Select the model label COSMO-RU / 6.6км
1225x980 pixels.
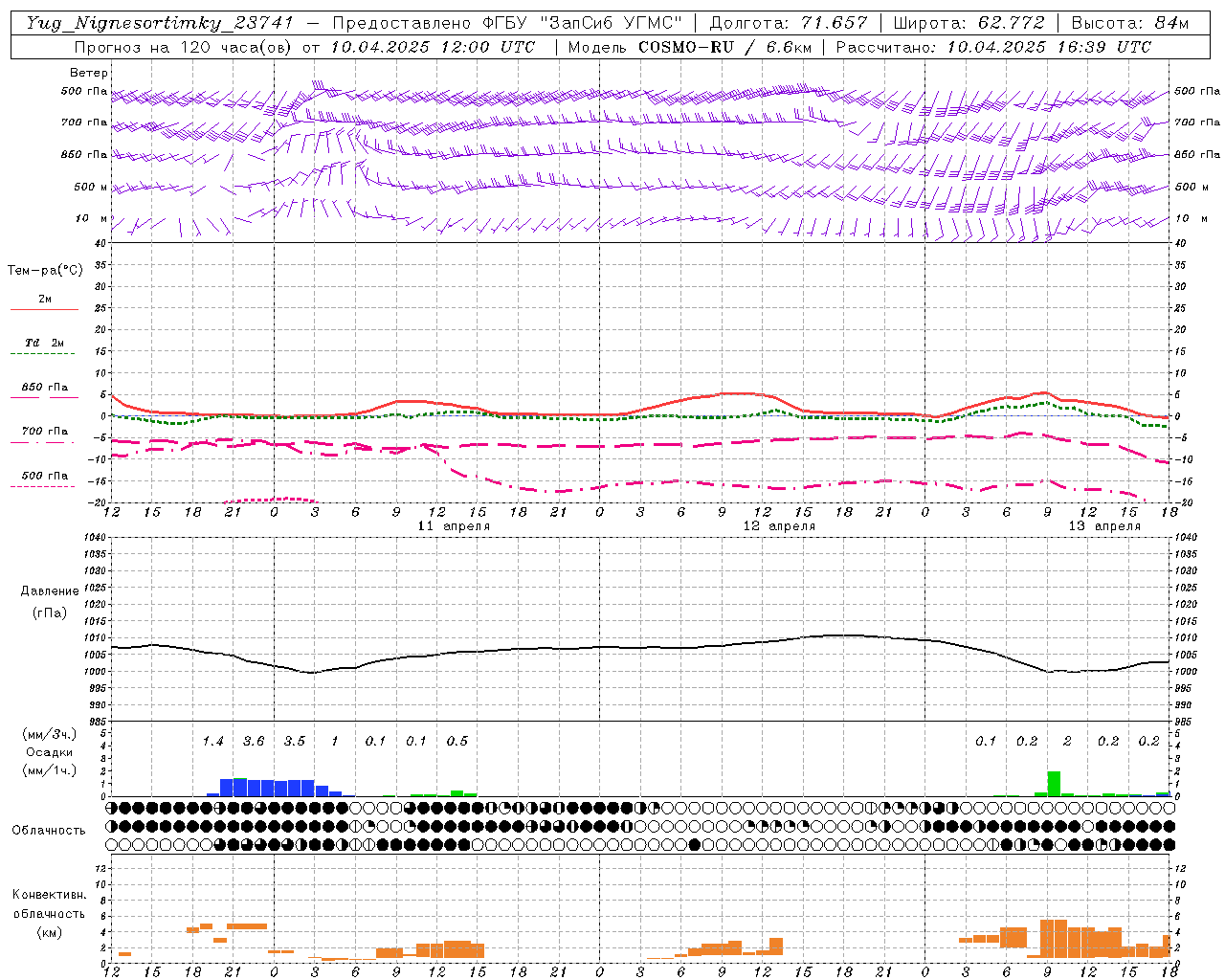724,47
